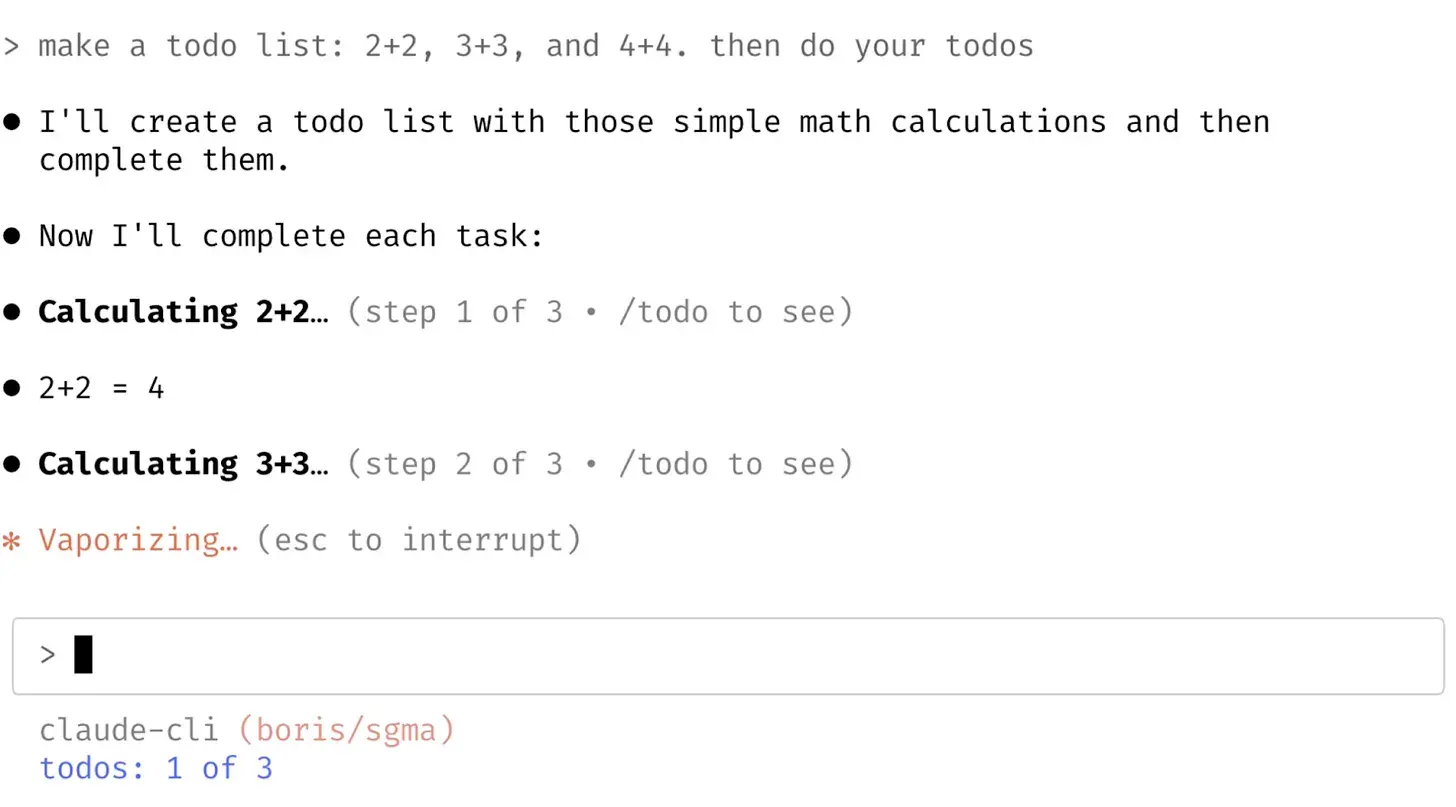The width and height of the screenshot is (1456, 807).
Task: Click the 'claude-cli' label in the status line
Action: click(129, 730)
